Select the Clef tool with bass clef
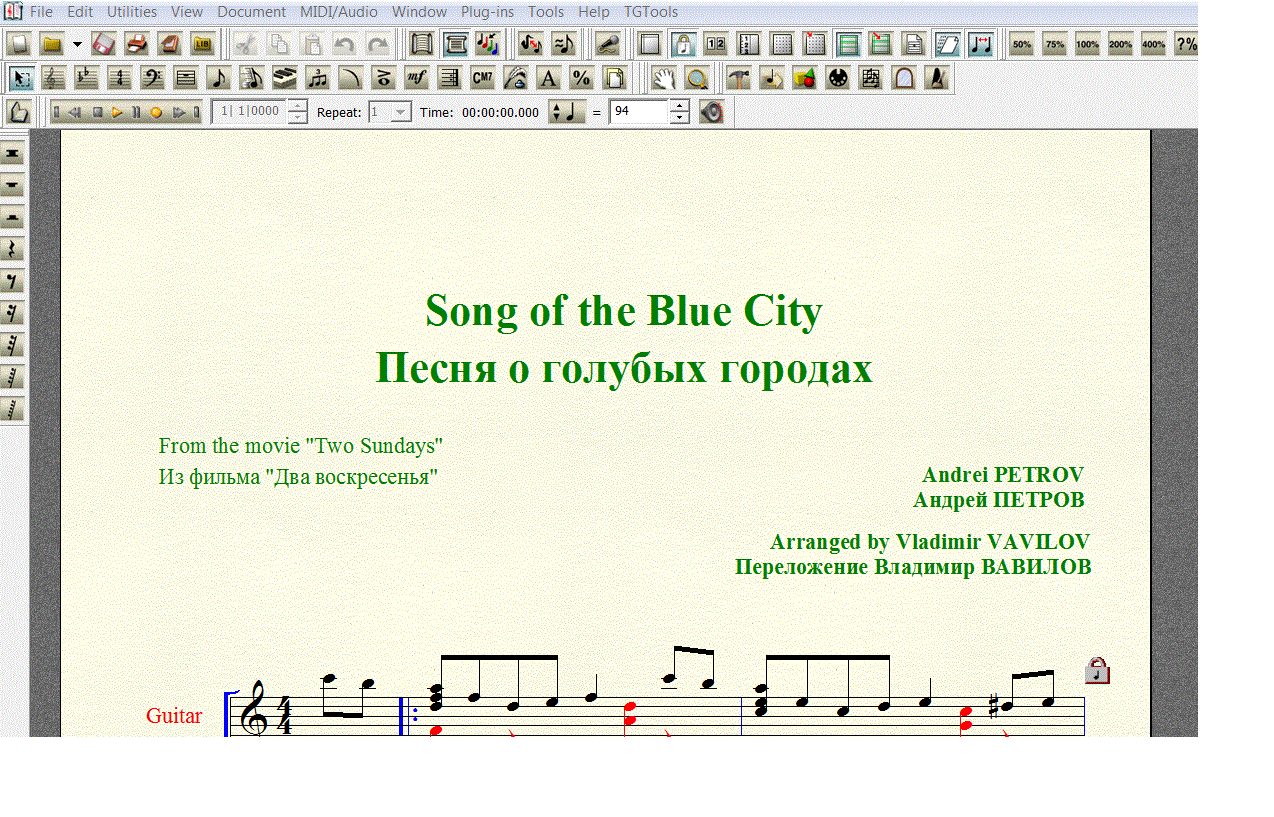 coord(153,78)
